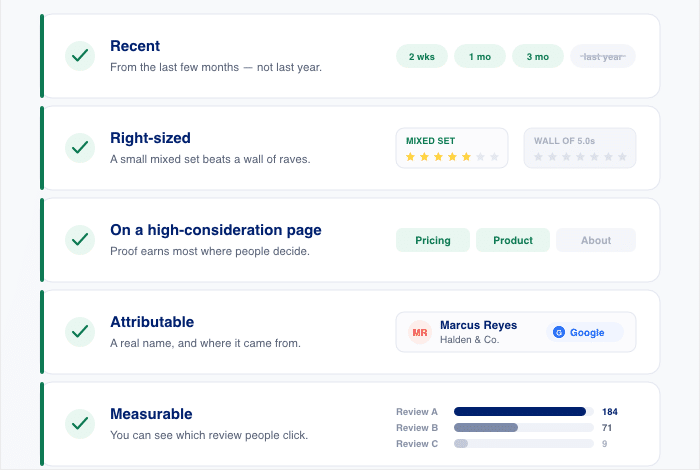Choose the Product page chip
Viewport: 700px width, 470px height.
[513, 240]
